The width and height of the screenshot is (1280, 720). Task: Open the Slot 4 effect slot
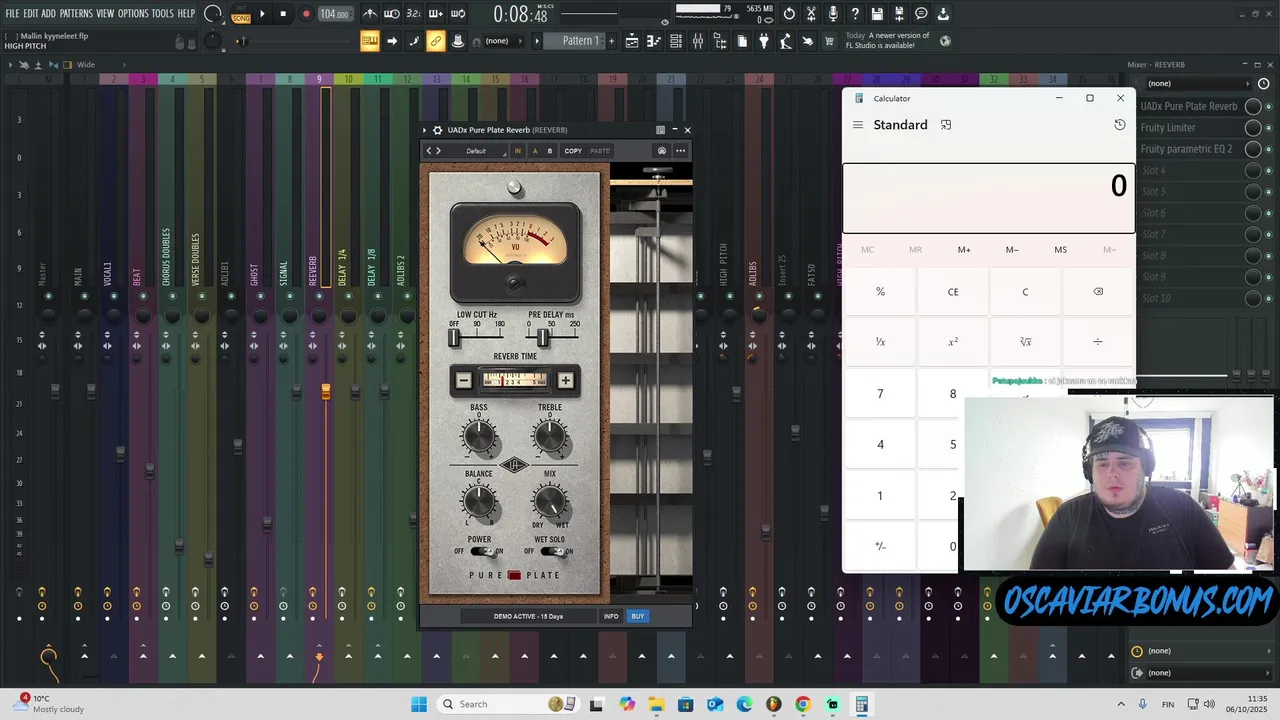coord(1188,170)
